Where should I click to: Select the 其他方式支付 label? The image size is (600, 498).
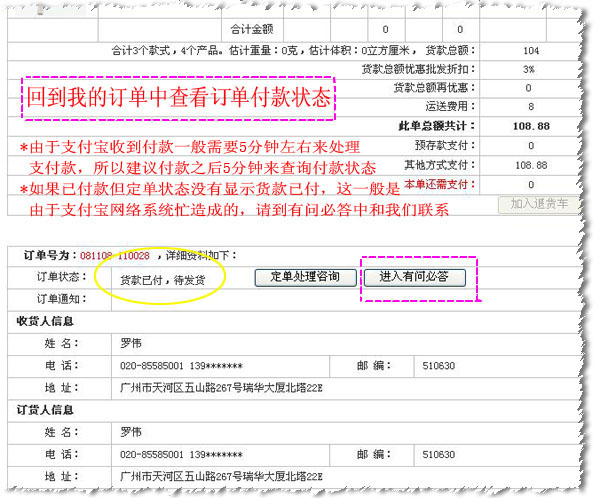coord(440,165)
